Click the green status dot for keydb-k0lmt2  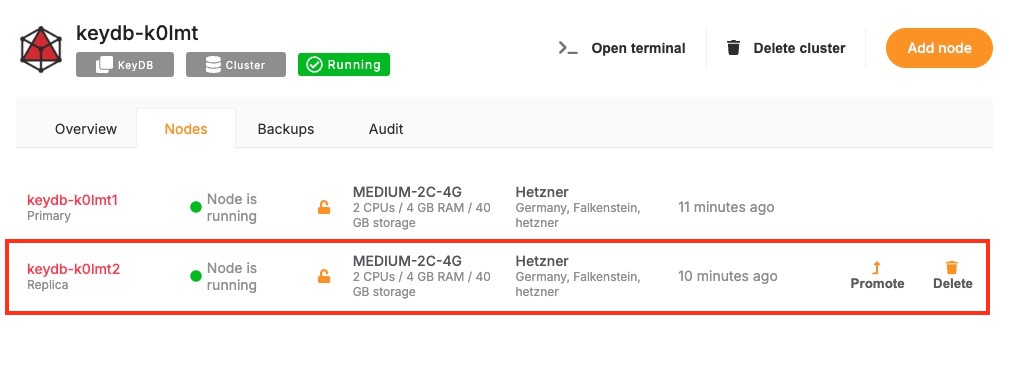pyautogui.click(x=196, y=277)
